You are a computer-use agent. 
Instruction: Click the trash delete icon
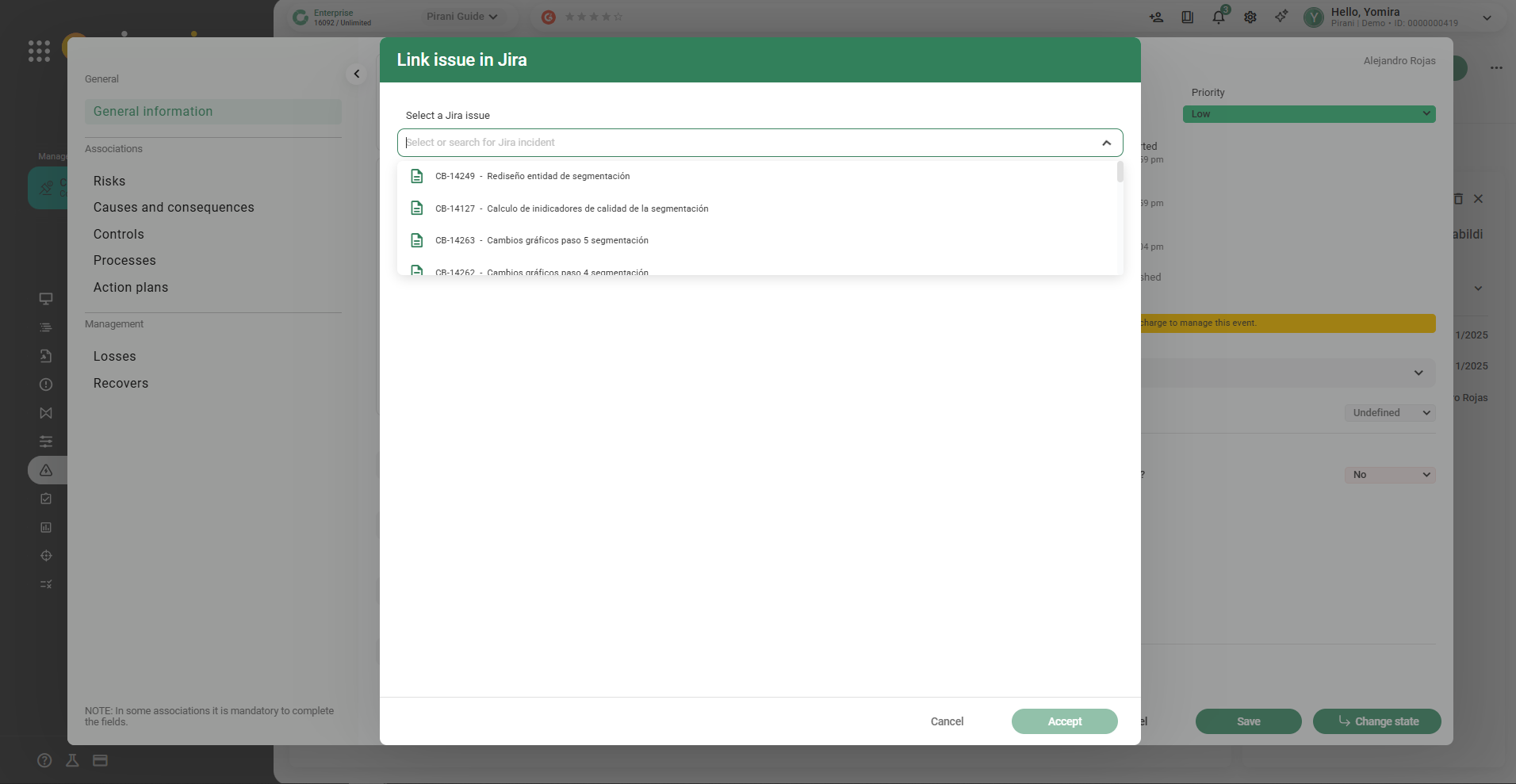(x=1458, y=199)
